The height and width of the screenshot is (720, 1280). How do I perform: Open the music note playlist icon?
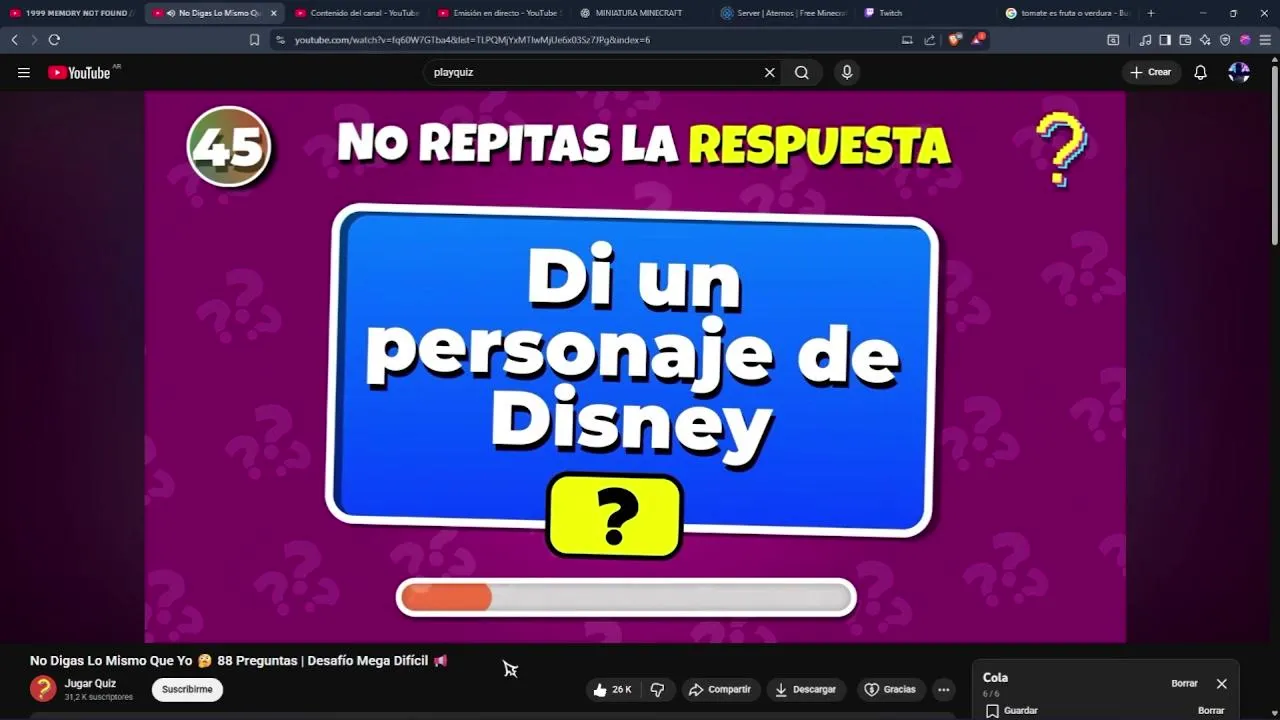tap(1145, 40)
